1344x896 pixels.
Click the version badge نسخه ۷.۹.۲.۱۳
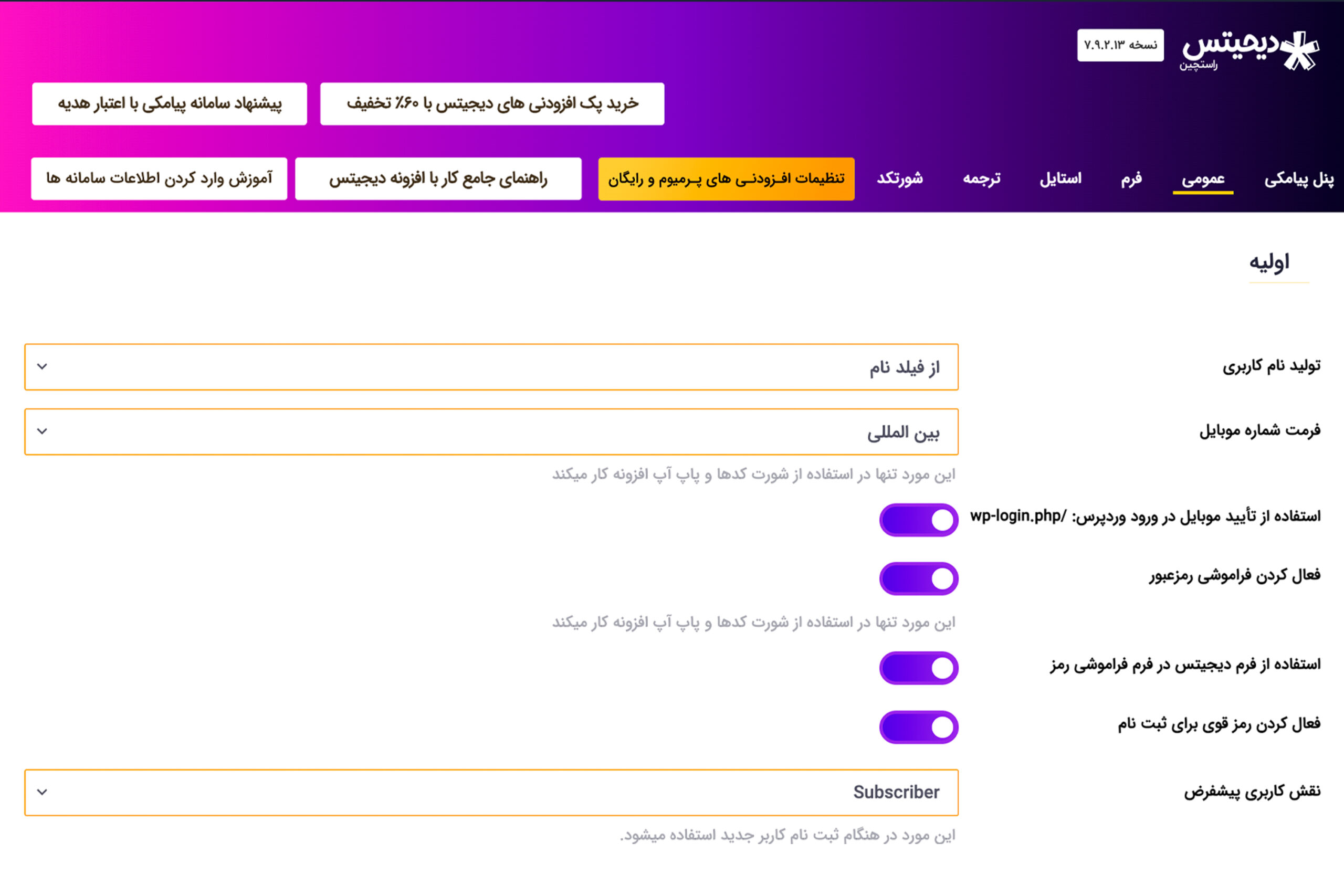(1120, 45)
